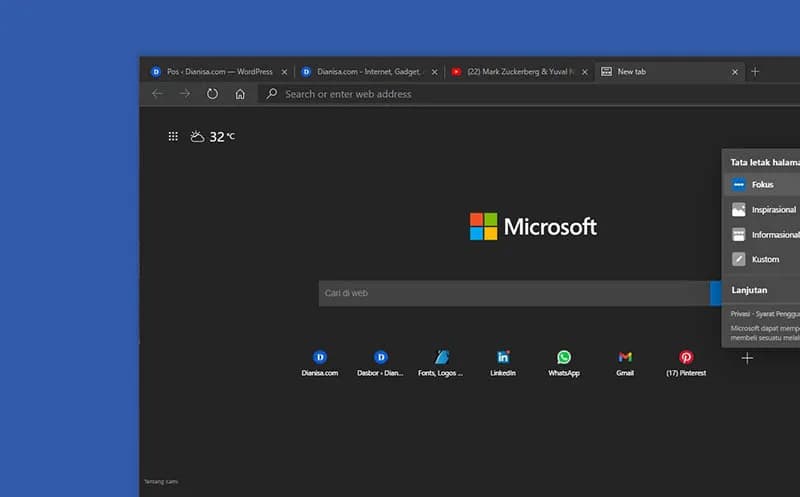This screenshot has height=497, width=800.
Task: Go to the home page via house icon
Action: (240, 94)
